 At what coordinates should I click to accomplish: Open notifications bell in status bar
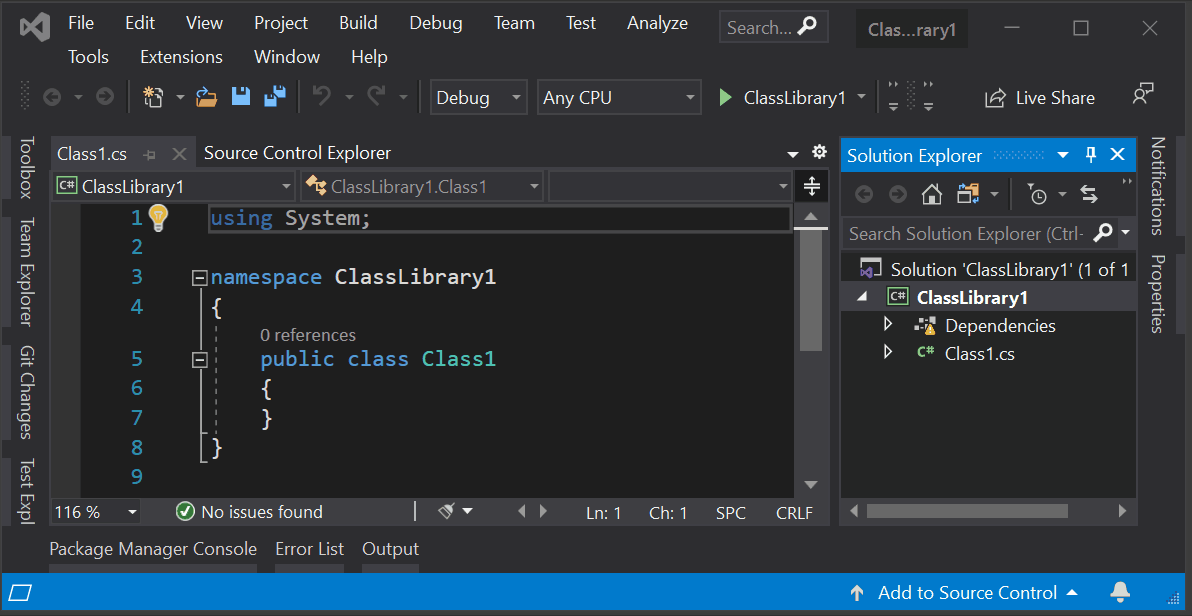(x=1119, y=592)
